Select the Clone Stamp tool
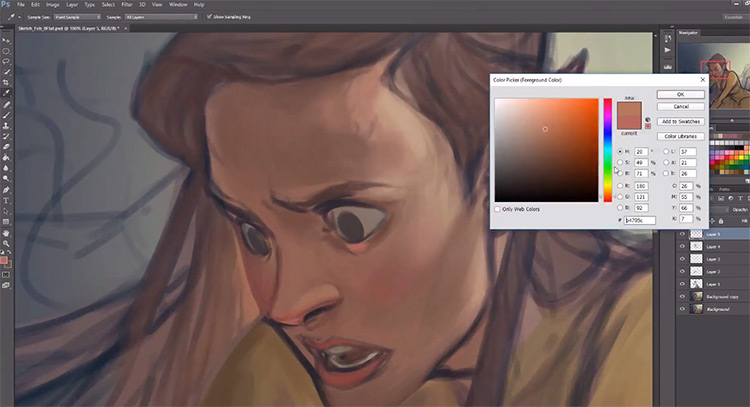 (x=6, y=126)
